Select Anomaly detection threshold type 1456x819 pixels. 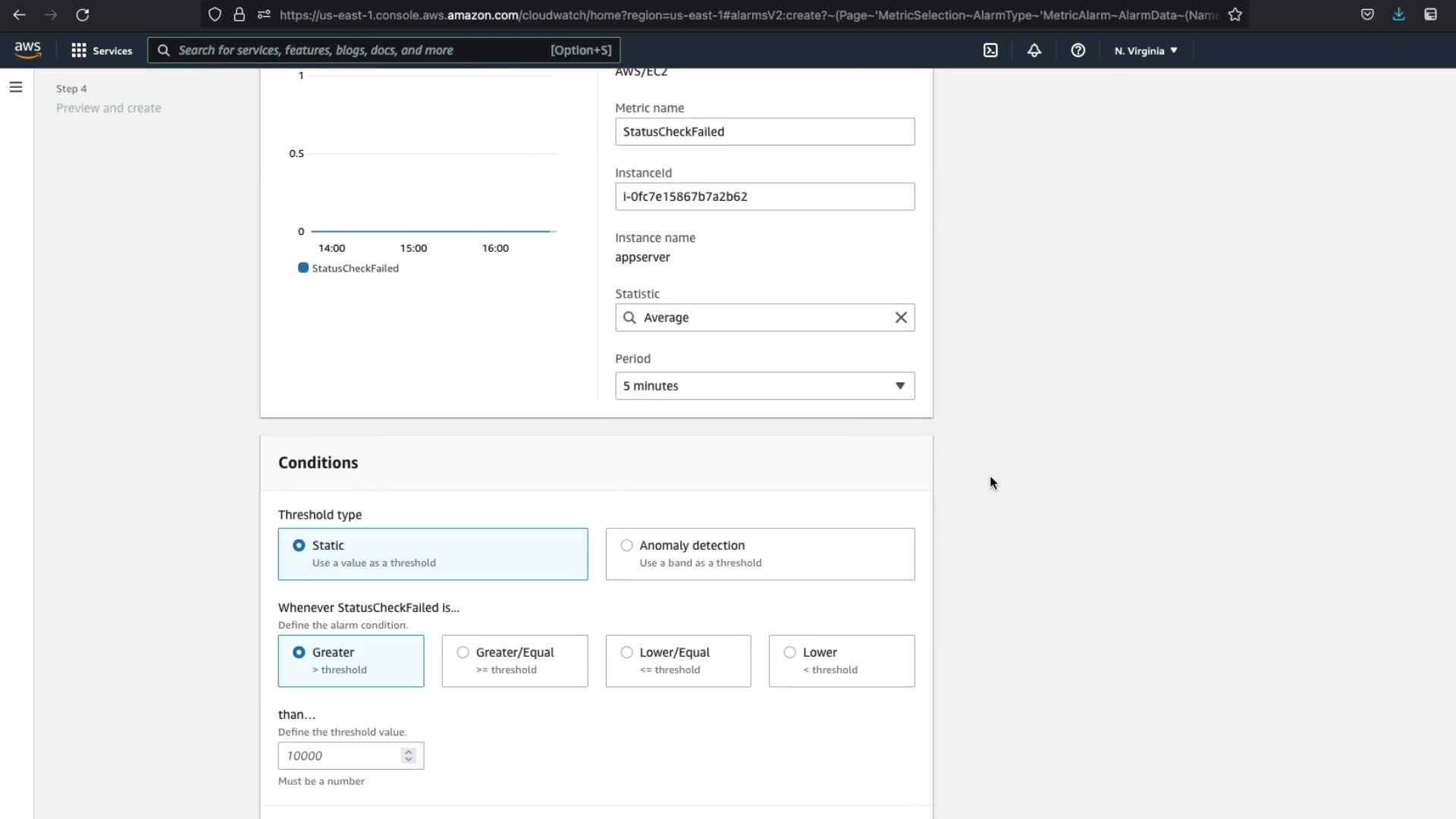pyautogui.click(x=626, y=545)
